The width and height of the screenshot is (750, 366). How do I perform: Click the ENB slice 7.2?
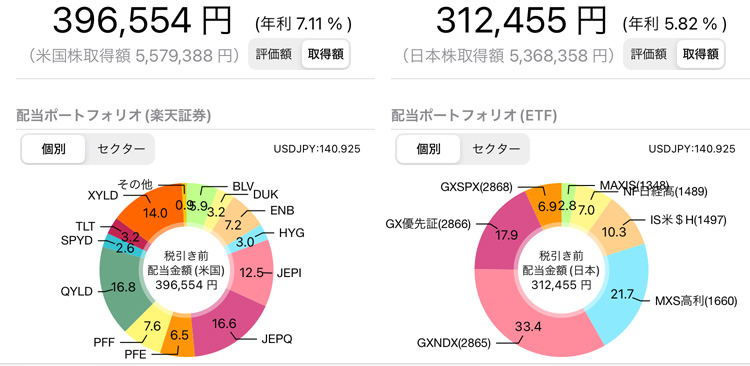tap(234, 214)
